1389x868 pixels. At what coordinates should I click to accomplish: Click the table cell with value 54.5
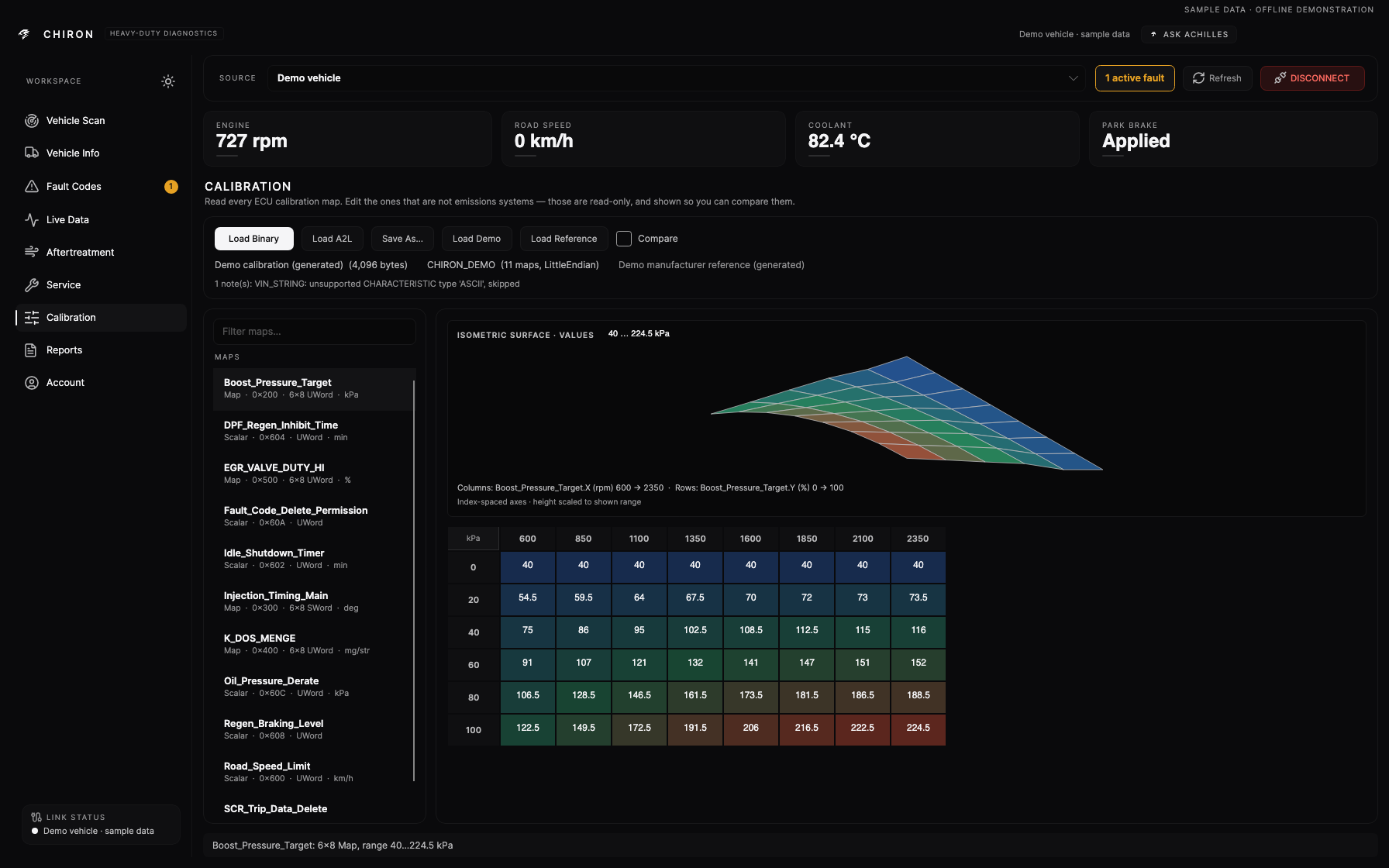click(528, 599)
